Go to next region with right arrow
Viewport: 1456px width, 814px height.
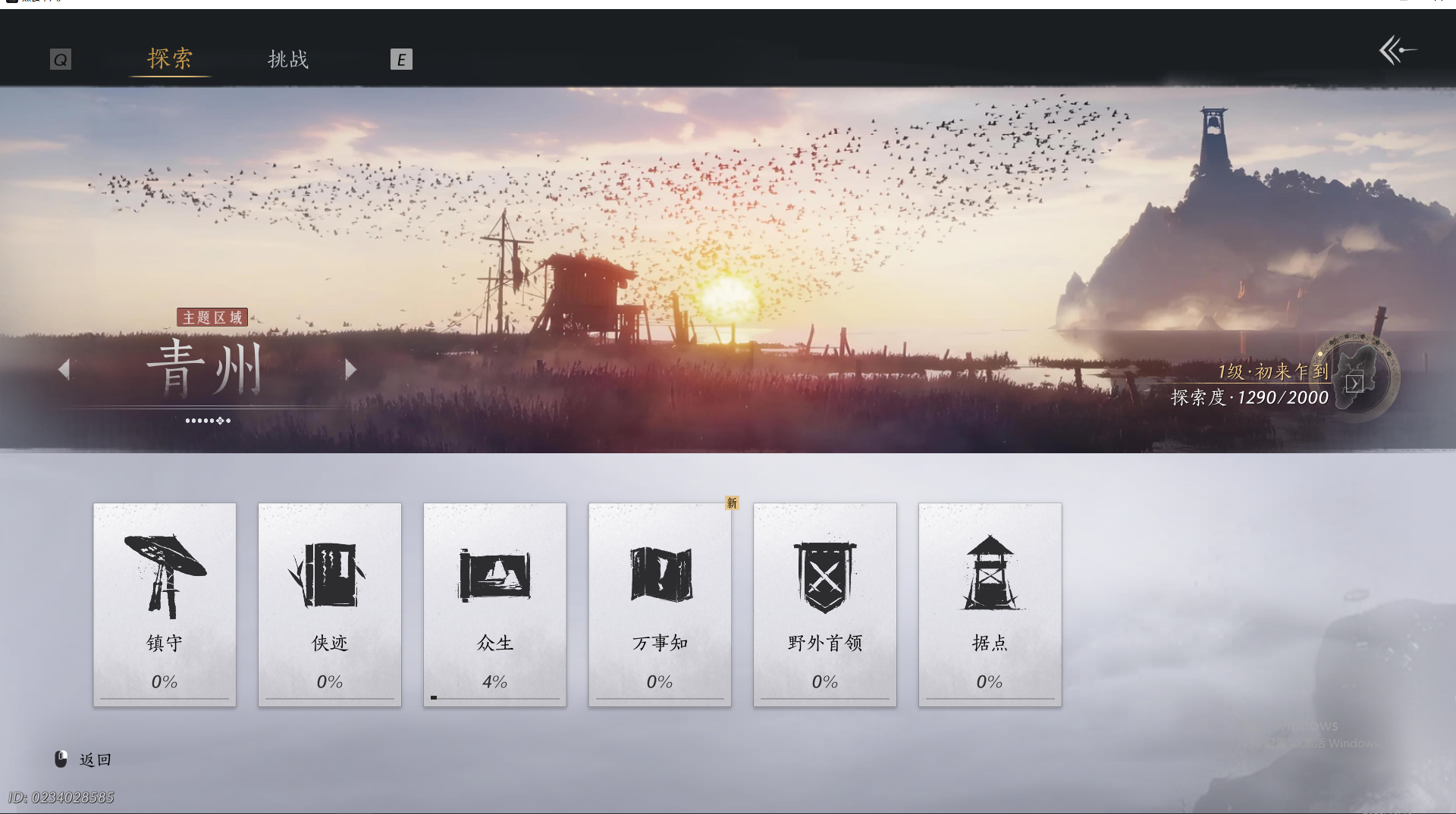pos(350,369)
